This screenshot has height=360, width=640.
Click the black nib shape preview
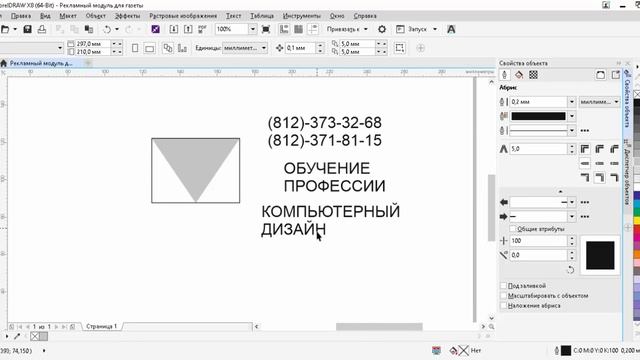[600, 255]
